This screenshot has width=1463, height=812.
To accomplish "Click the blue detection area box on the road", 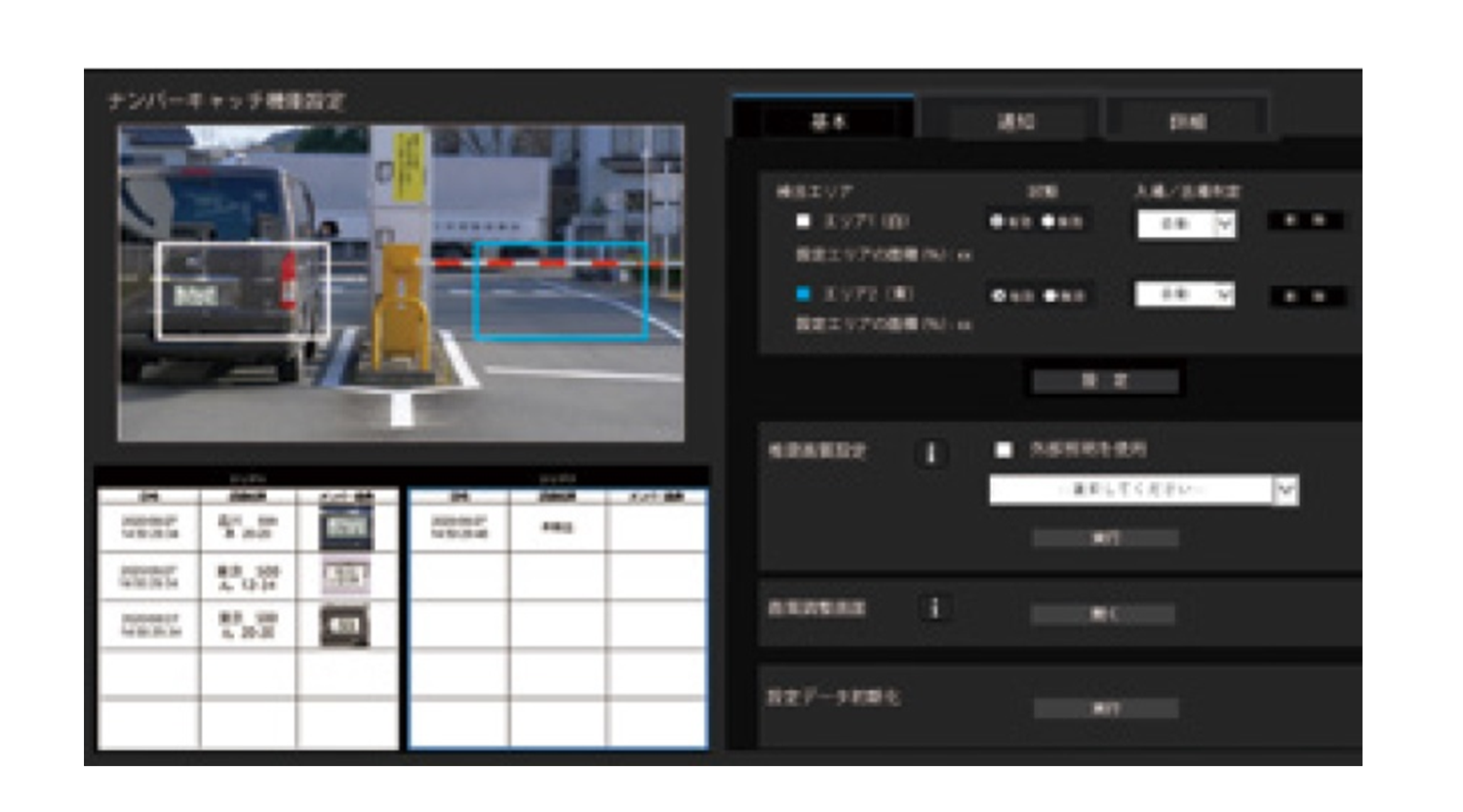I will tap(560, 290).
